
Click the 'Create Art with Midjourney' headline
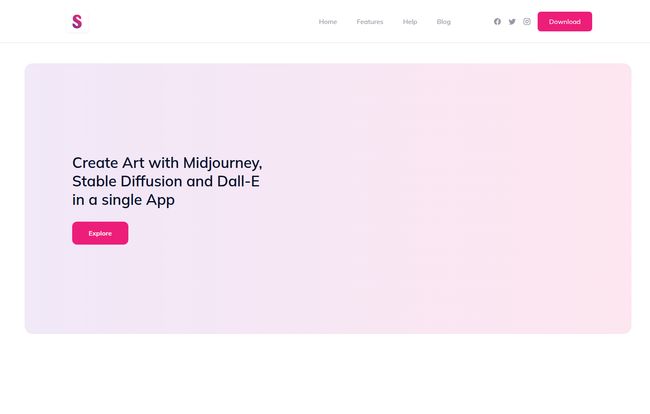167,181
